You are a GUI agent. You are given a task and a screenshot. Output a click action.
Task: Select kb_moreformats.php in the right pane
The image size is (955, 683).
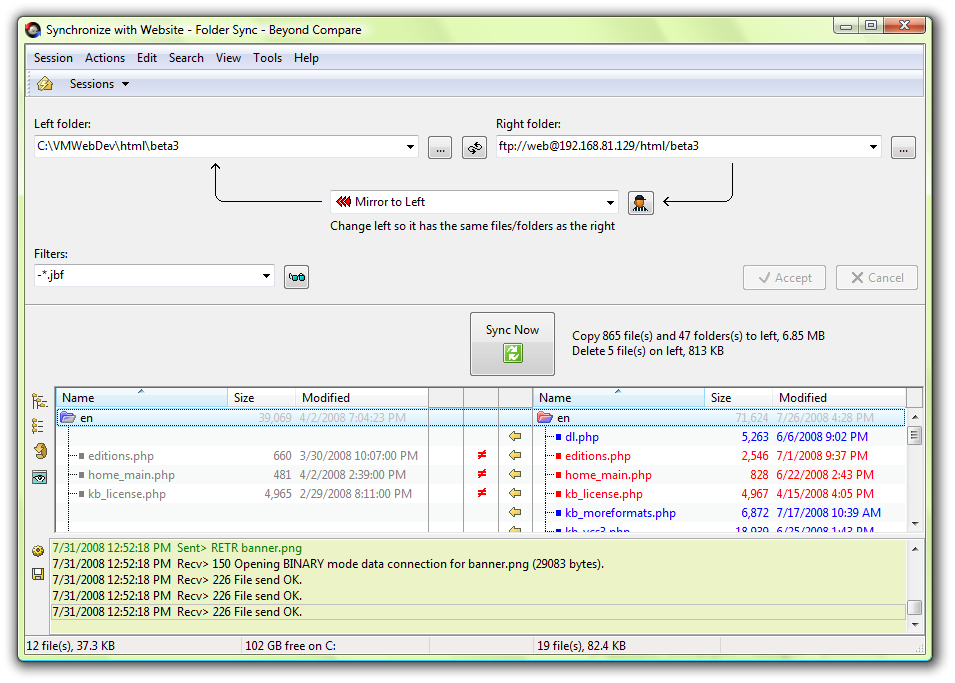click(x=620, y=512)
